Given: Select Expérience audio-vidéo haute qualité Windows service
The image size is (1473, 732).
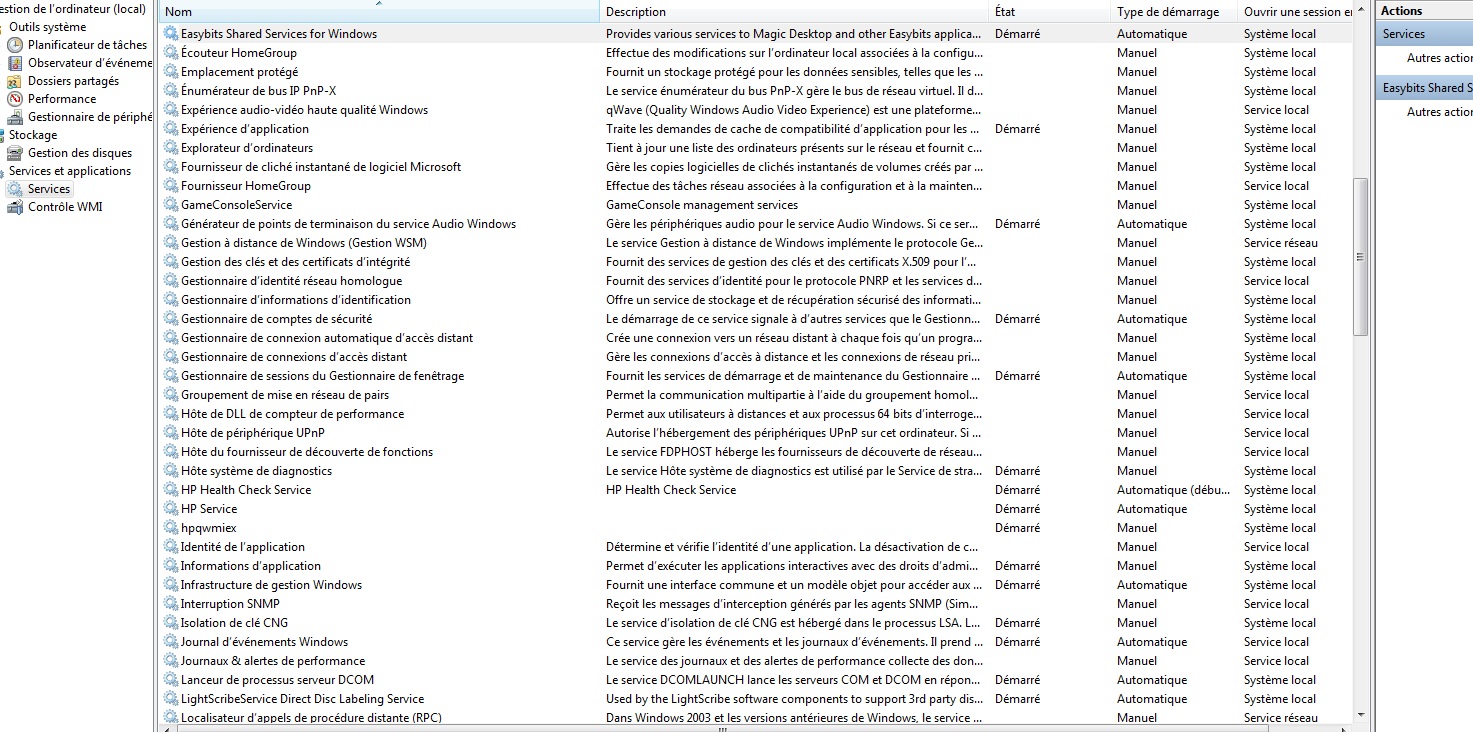Looking at the screenshot, I should (x=304, y=110).
